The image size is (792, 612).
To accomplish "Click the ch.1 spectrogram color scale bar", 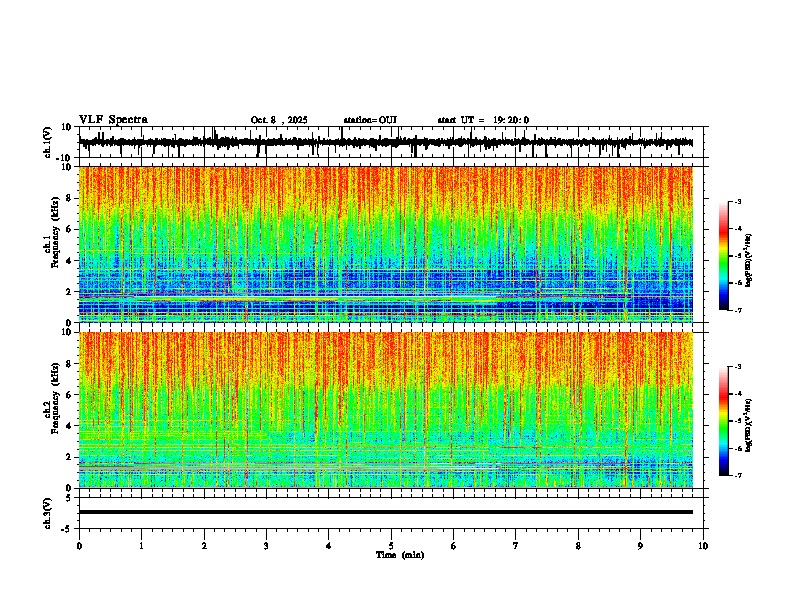I will [724, 256].
